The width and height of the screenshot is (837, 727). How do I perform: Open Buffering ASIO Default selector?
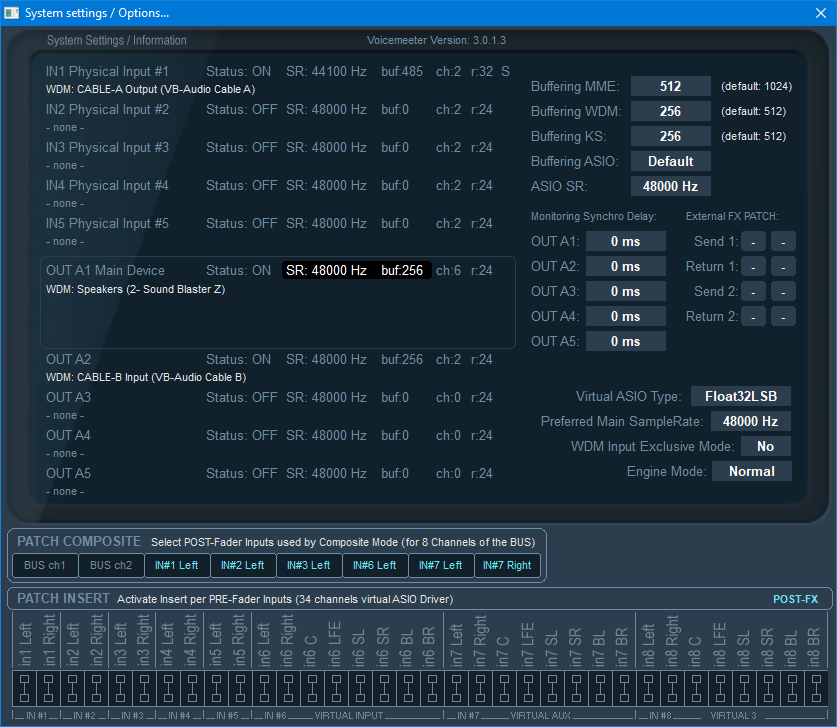click(x=670, y=161)
